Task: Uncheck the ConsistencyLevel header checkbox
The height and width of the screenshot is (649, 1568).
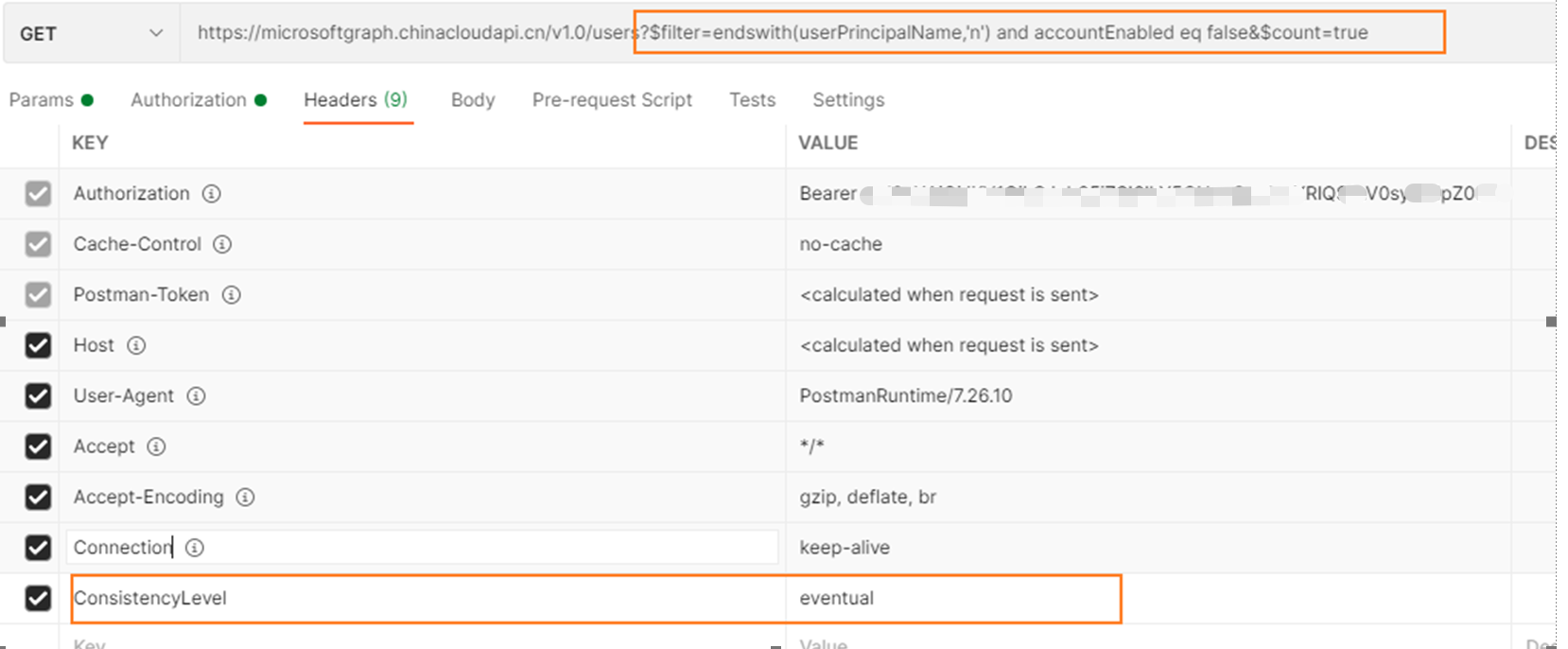Action: [38, 598]
